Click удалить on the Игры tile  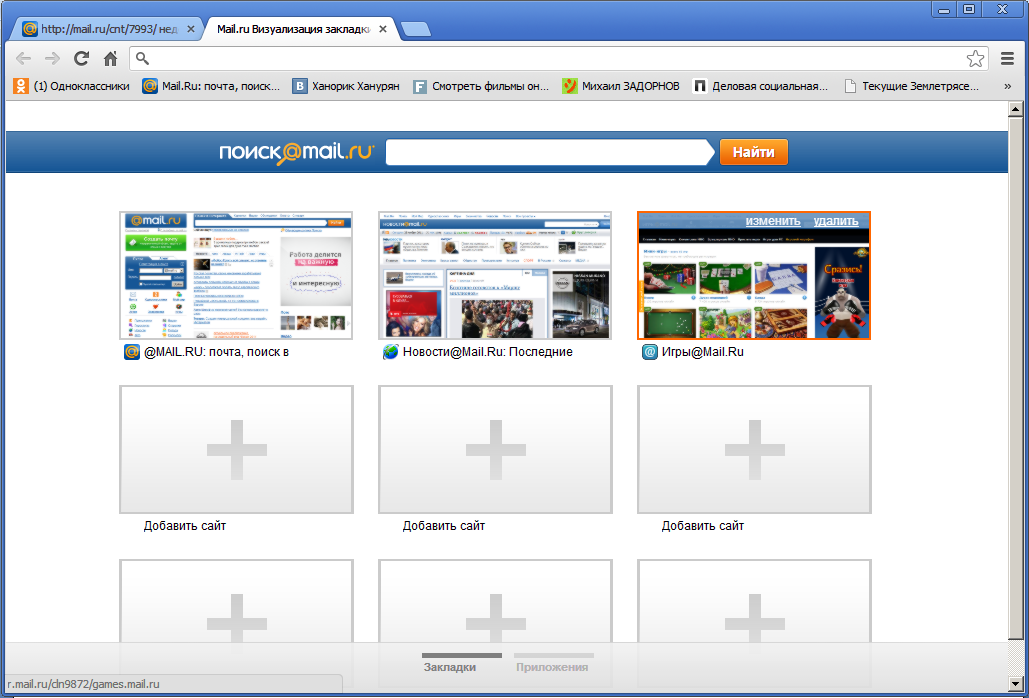(x=835, y=221)
